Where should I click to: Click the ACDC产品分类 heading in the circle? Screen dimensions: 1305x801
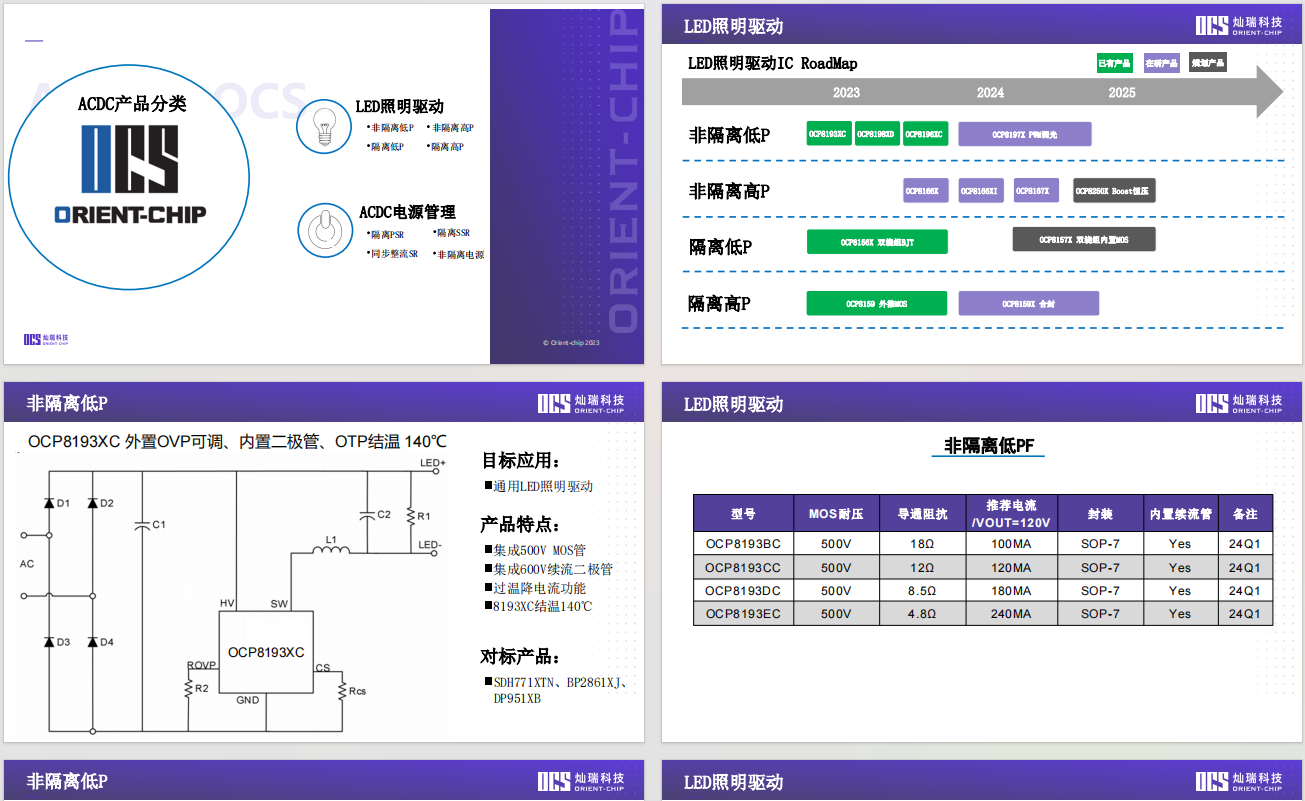[x=131, y=103]
